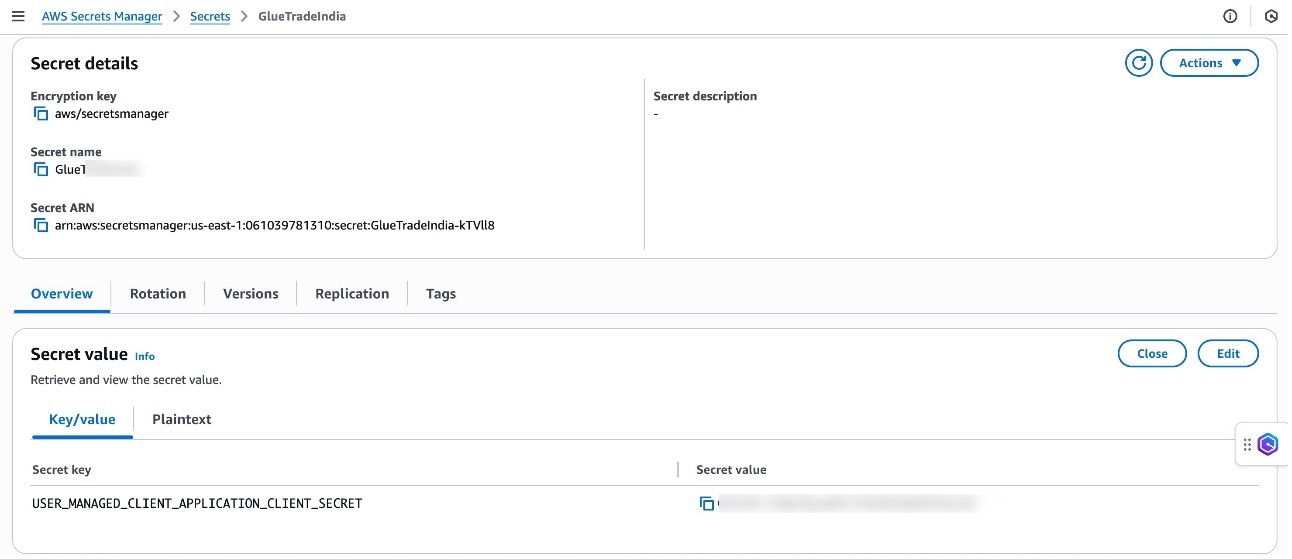Edit the secret value
Viewport: 1292px width, 559px height.
pos(1228,354)
